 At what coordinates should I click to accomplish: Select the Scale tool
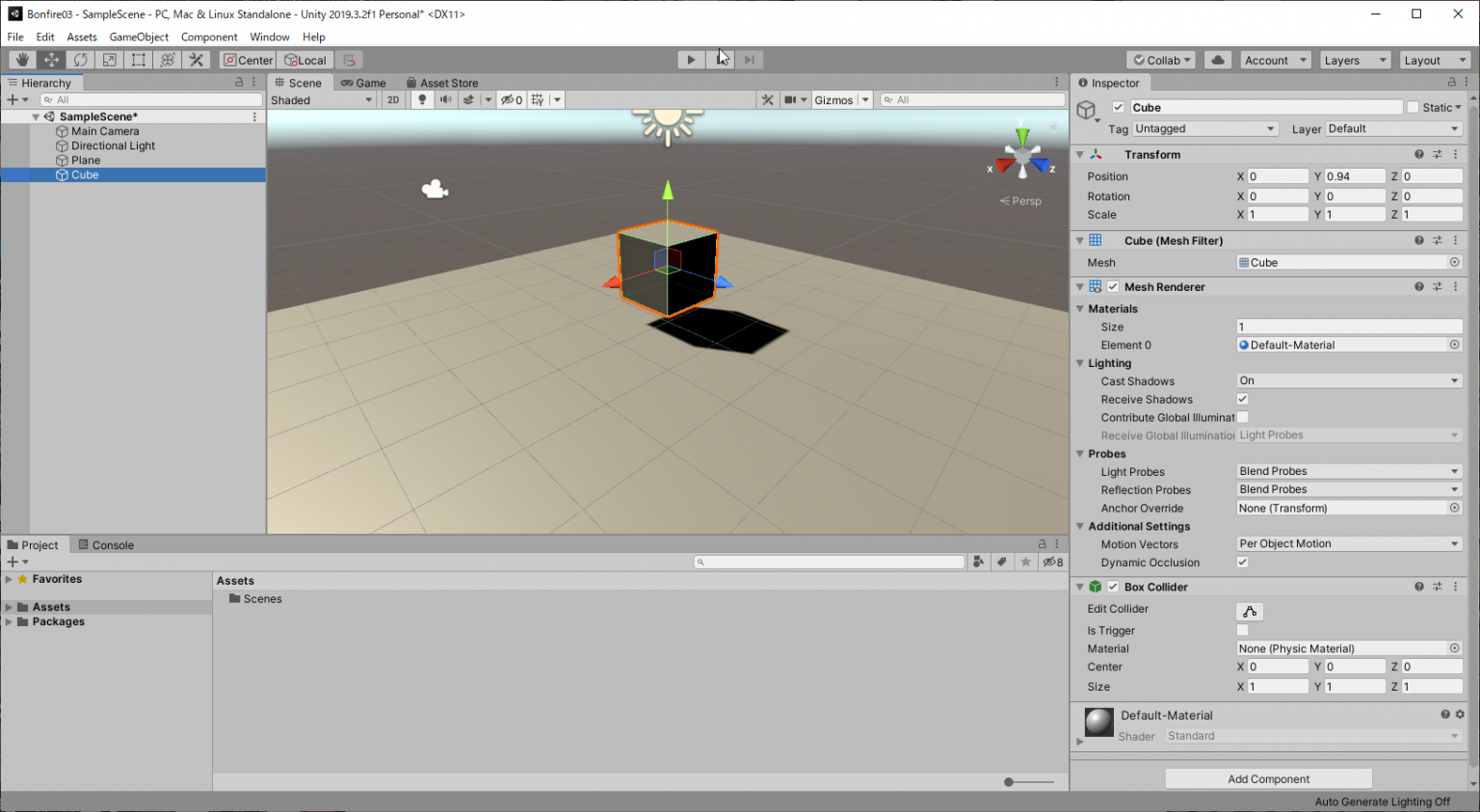coord(109,59)
